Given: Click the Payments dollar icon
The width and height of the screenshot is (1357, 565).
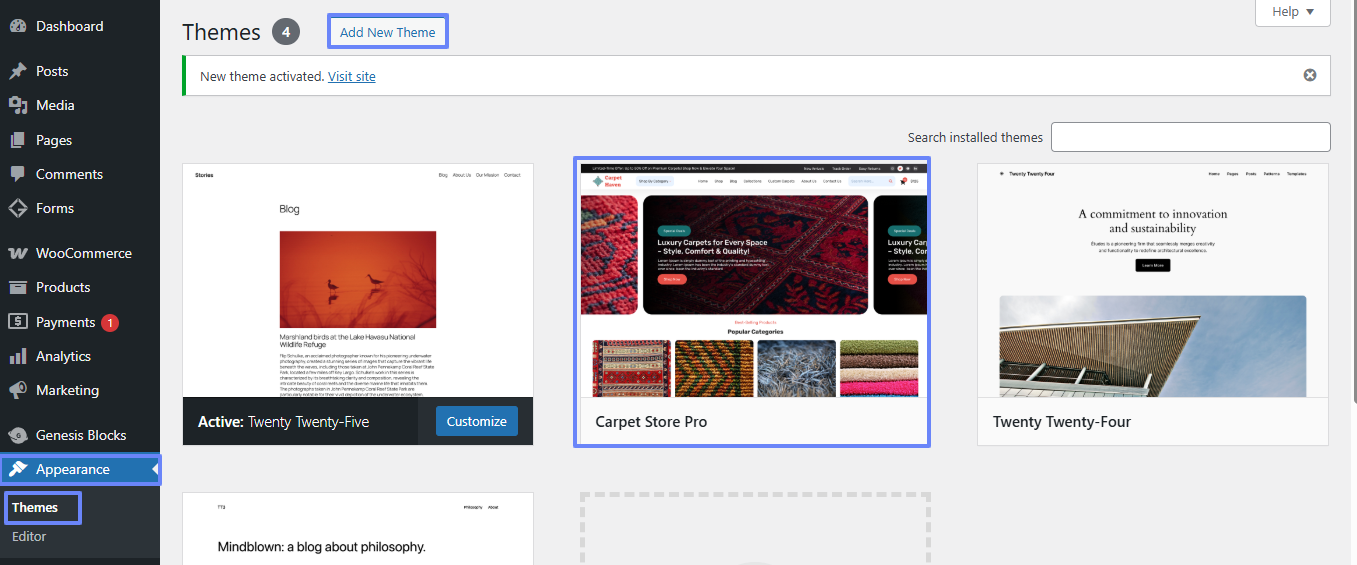Looking at the screenshot, I should point(17,322).
